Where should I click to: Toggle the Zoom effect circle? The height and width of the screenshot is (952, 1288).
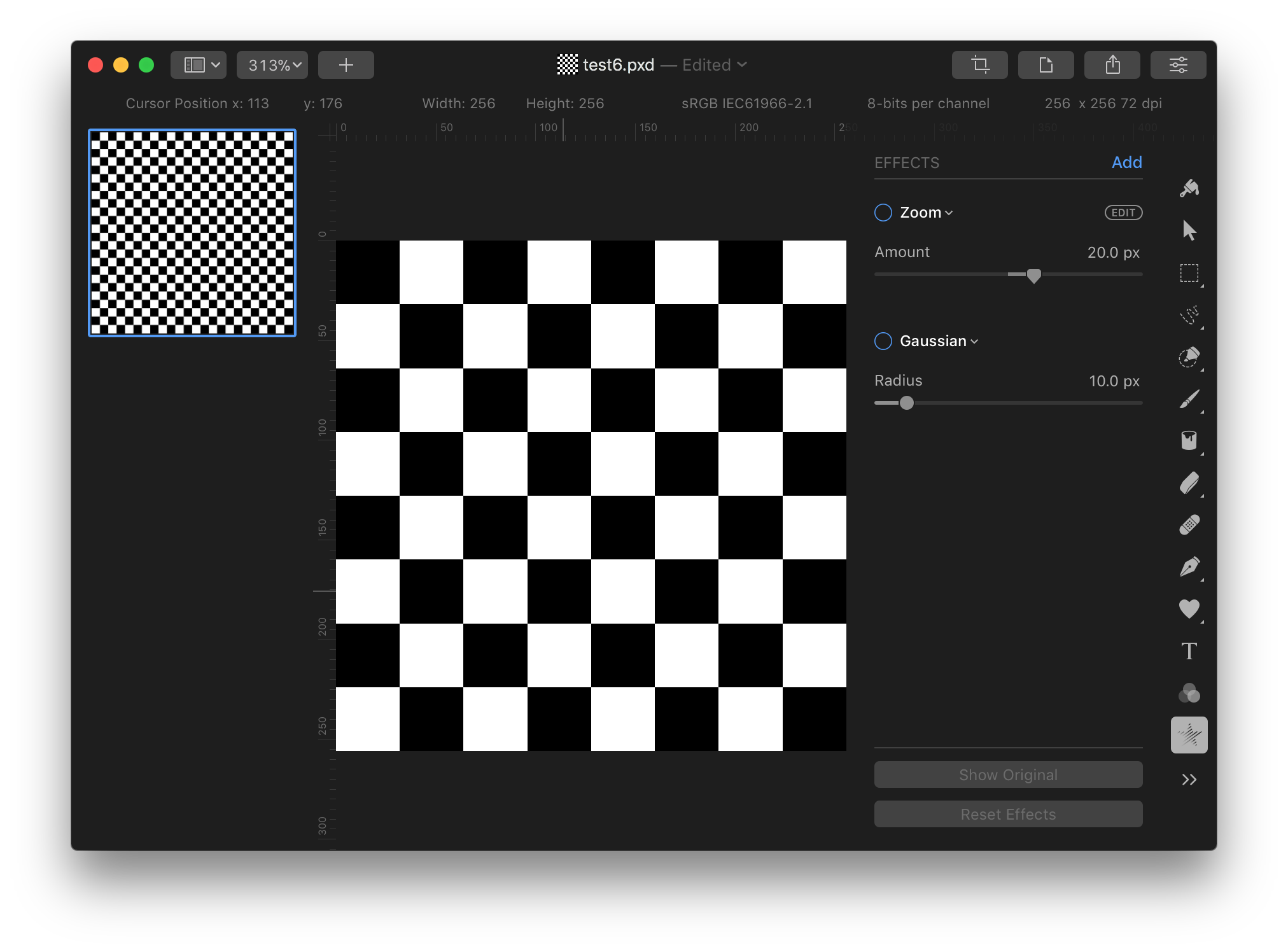pyautogui.click(x=883, y=213)
